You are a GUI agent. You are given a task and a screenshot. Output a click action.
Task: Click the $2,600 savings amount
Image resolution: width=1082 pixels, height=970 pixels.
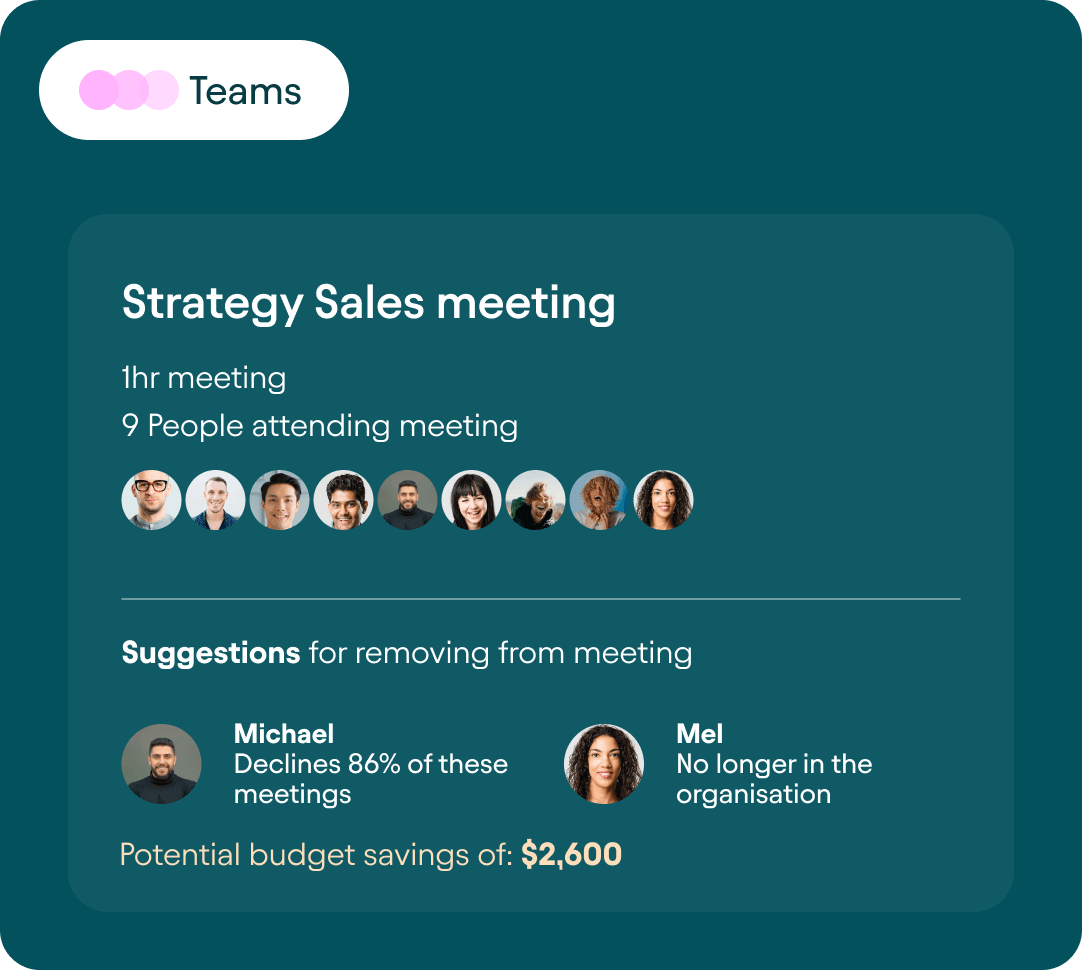click(571, 854)
